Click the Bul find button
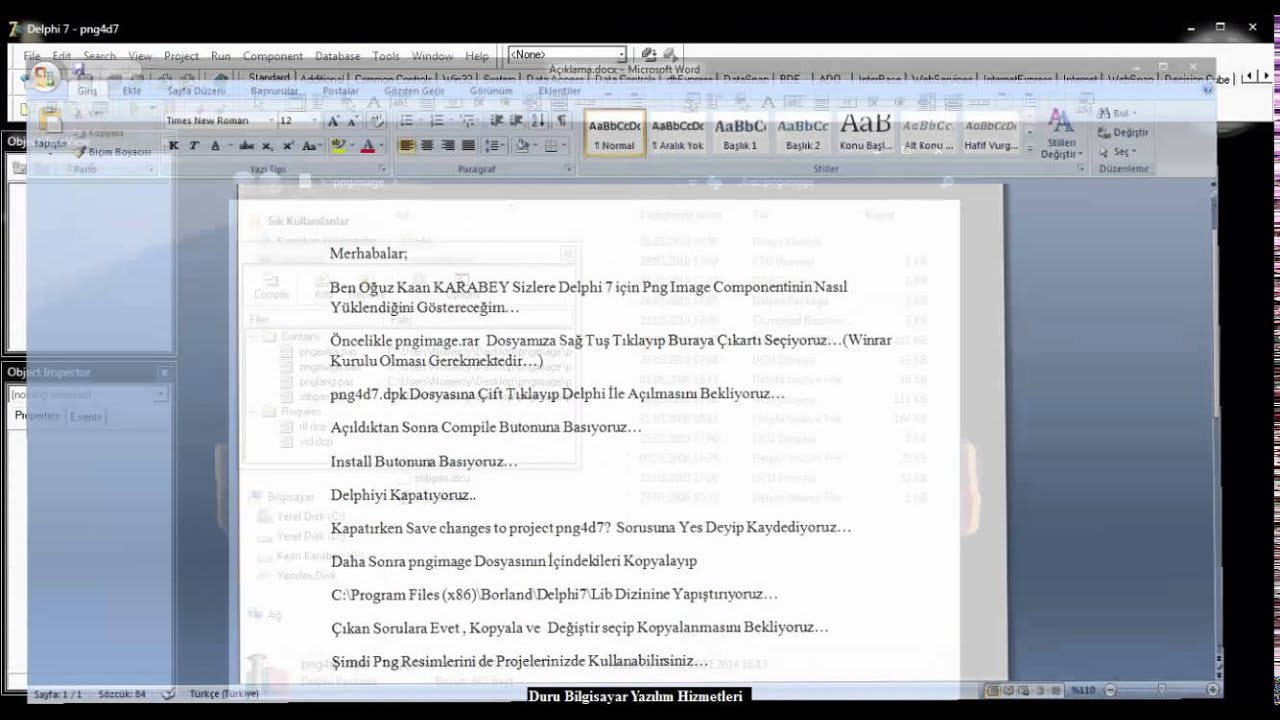The width and height of the screenshot is (1280, 720). [1119, 113]
